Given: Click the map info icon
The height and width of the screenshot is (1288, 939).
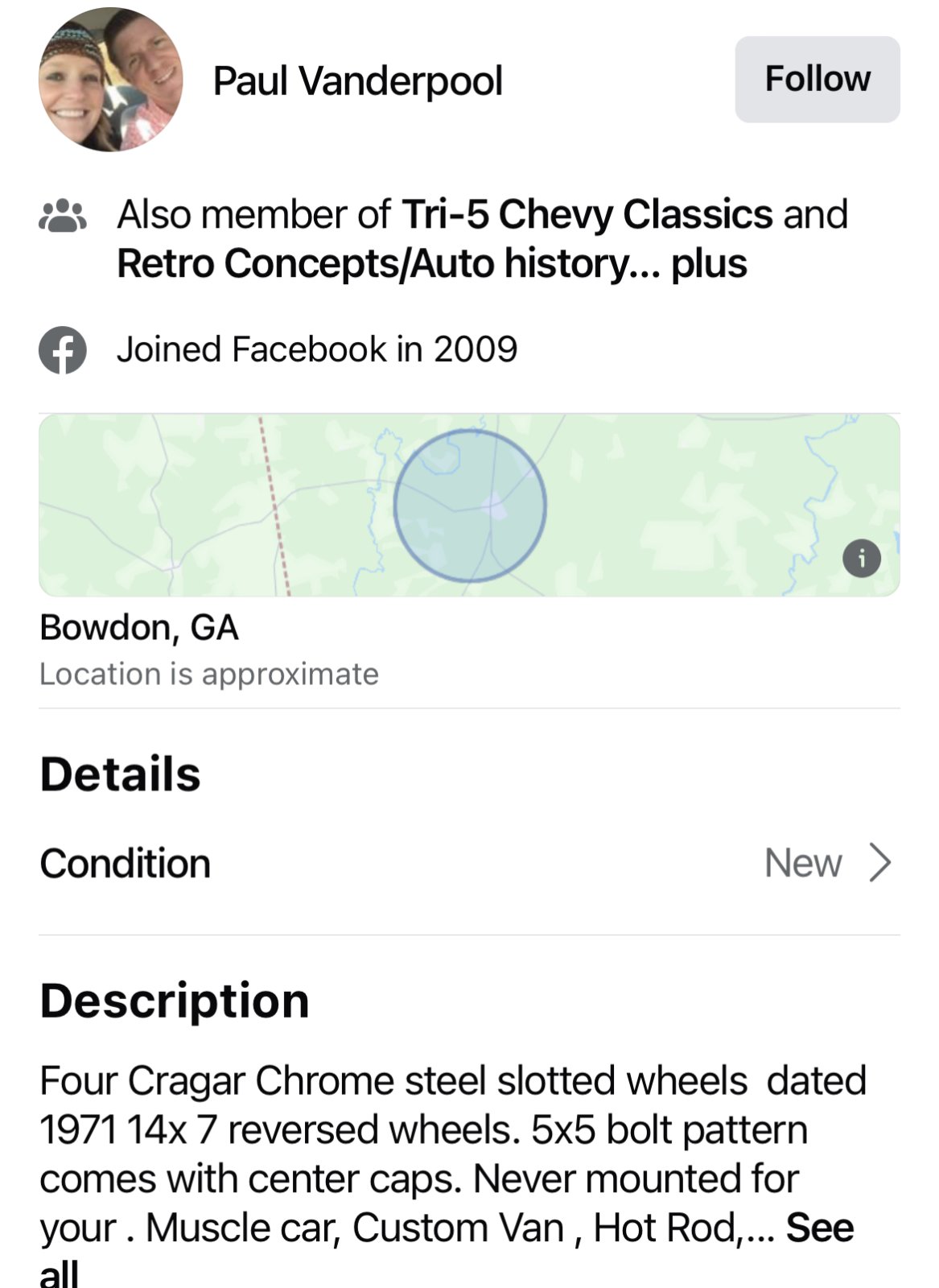Looking at the screenshot, I should pyautogui.click(x=861, y=558).
